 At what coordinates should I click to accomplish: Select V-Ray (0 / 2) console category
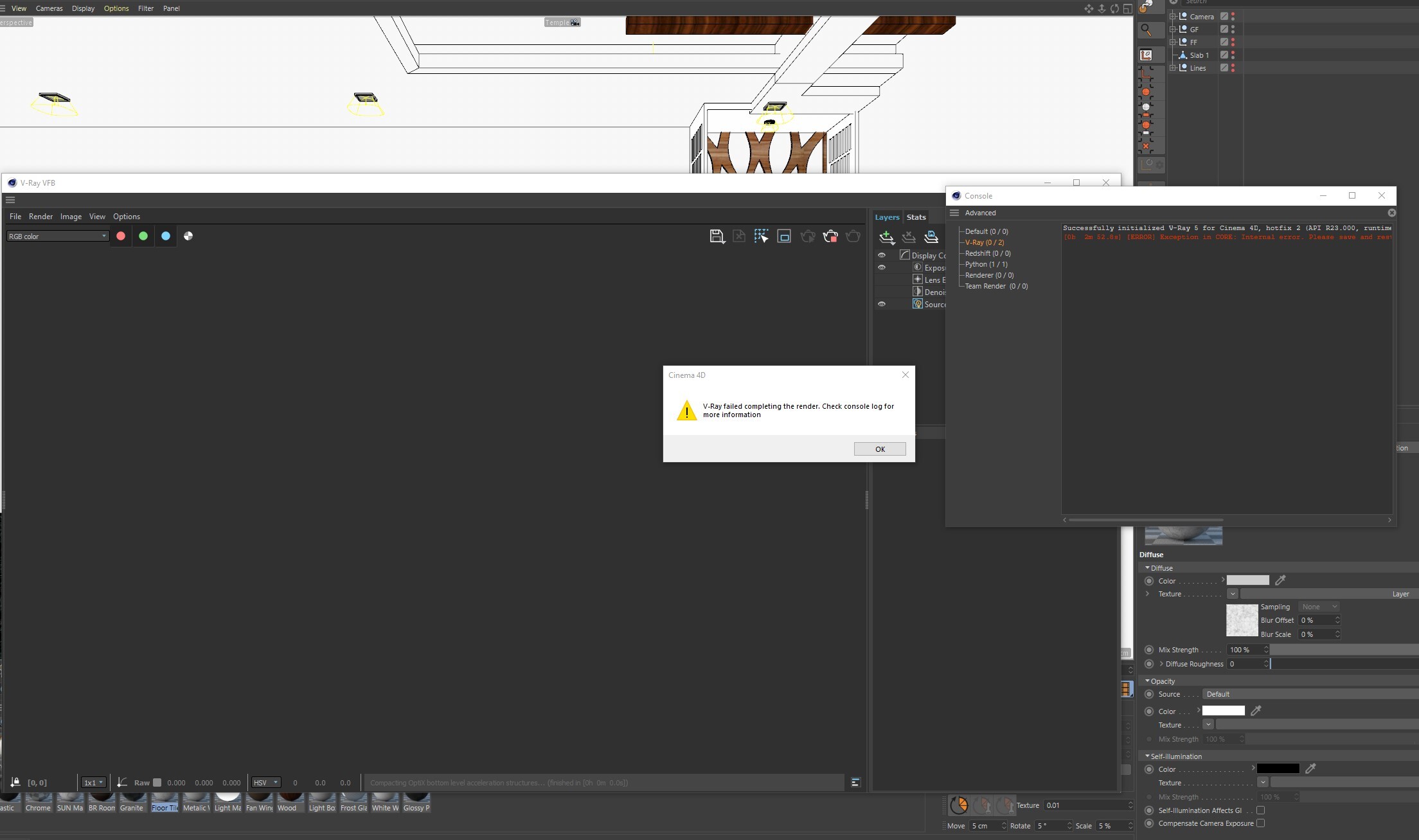point(984,242)
